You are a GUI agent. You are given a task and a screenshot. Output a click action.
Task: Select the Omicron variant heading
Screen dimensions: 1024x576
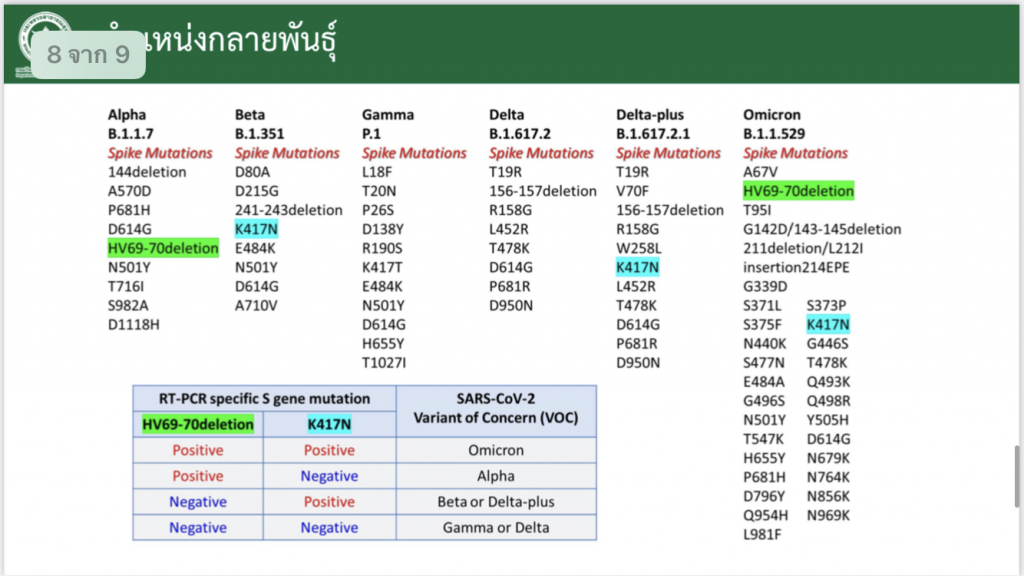pos(772,115)
